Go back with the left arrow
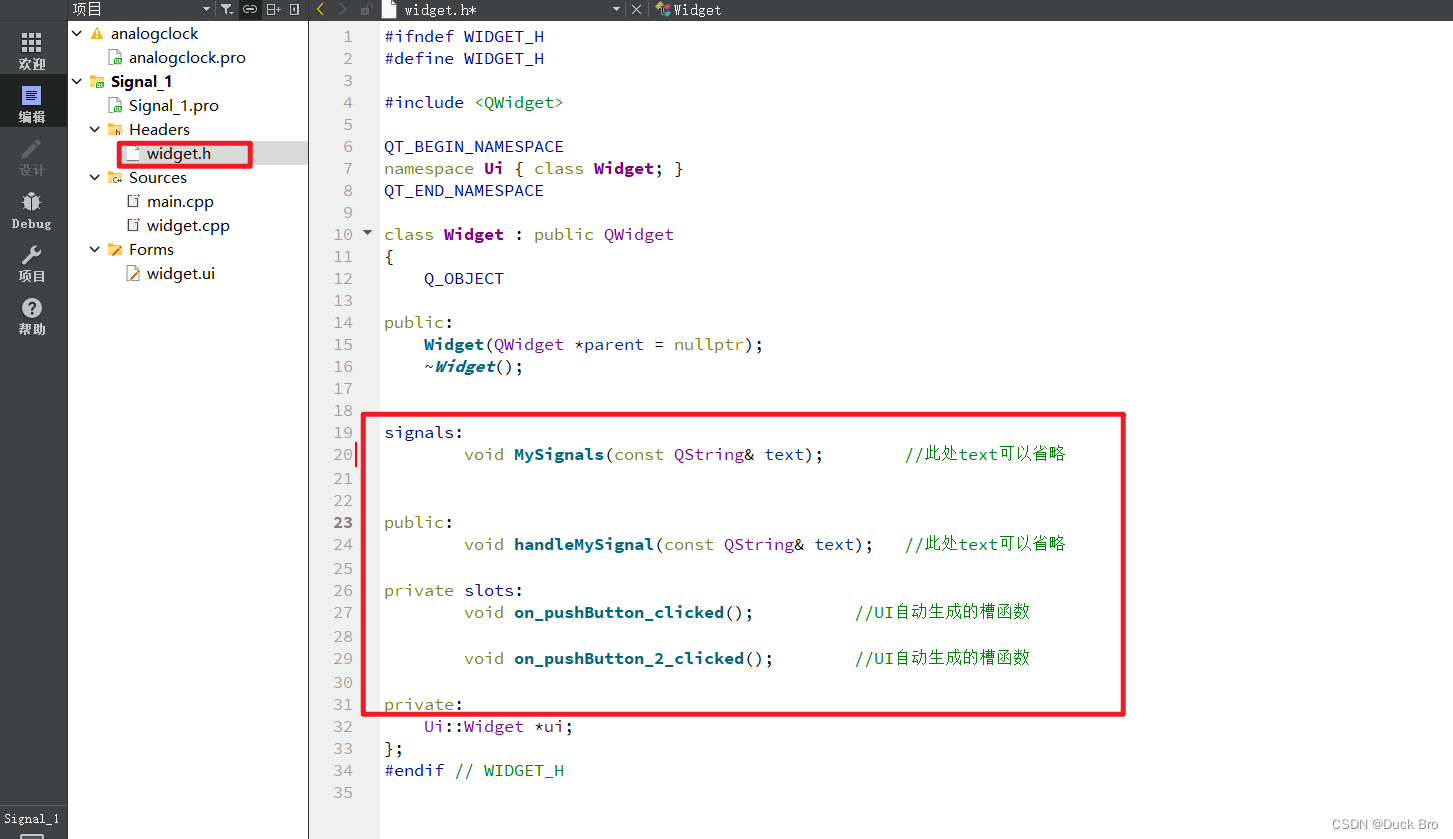 pos(320,9)
